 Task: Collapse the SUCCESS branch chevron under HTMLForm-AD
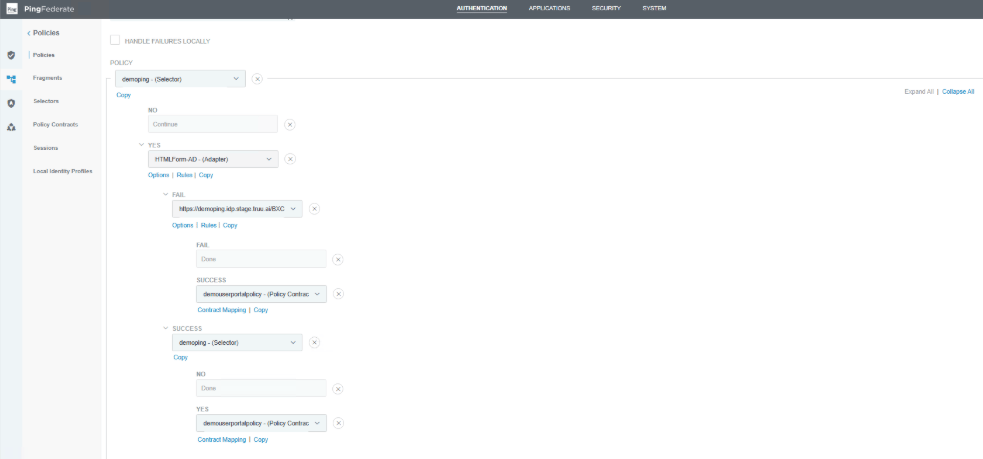[x=166, y=328]
